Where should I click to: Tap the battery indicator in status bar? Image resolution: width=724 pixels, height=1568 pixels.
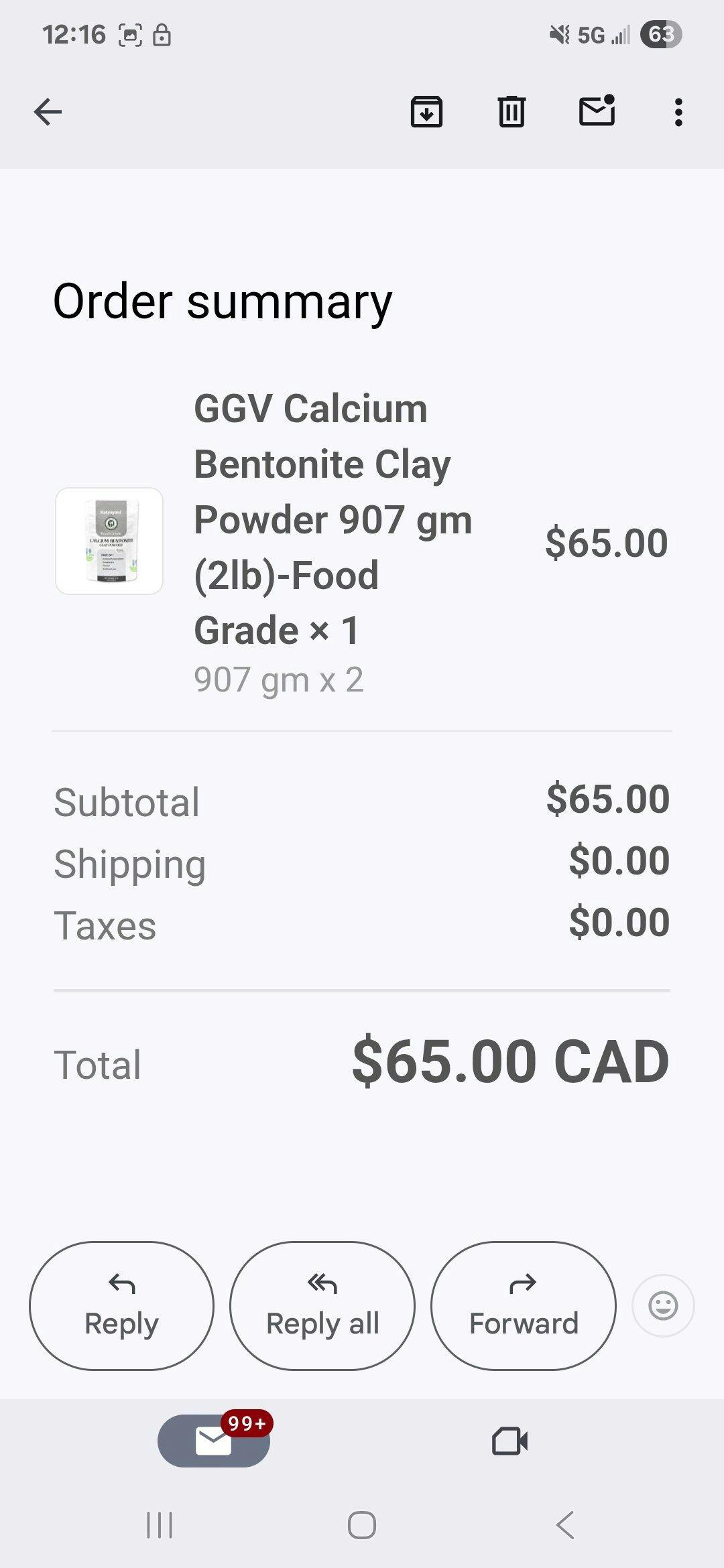pyautogui.click(x=660, y=34)
